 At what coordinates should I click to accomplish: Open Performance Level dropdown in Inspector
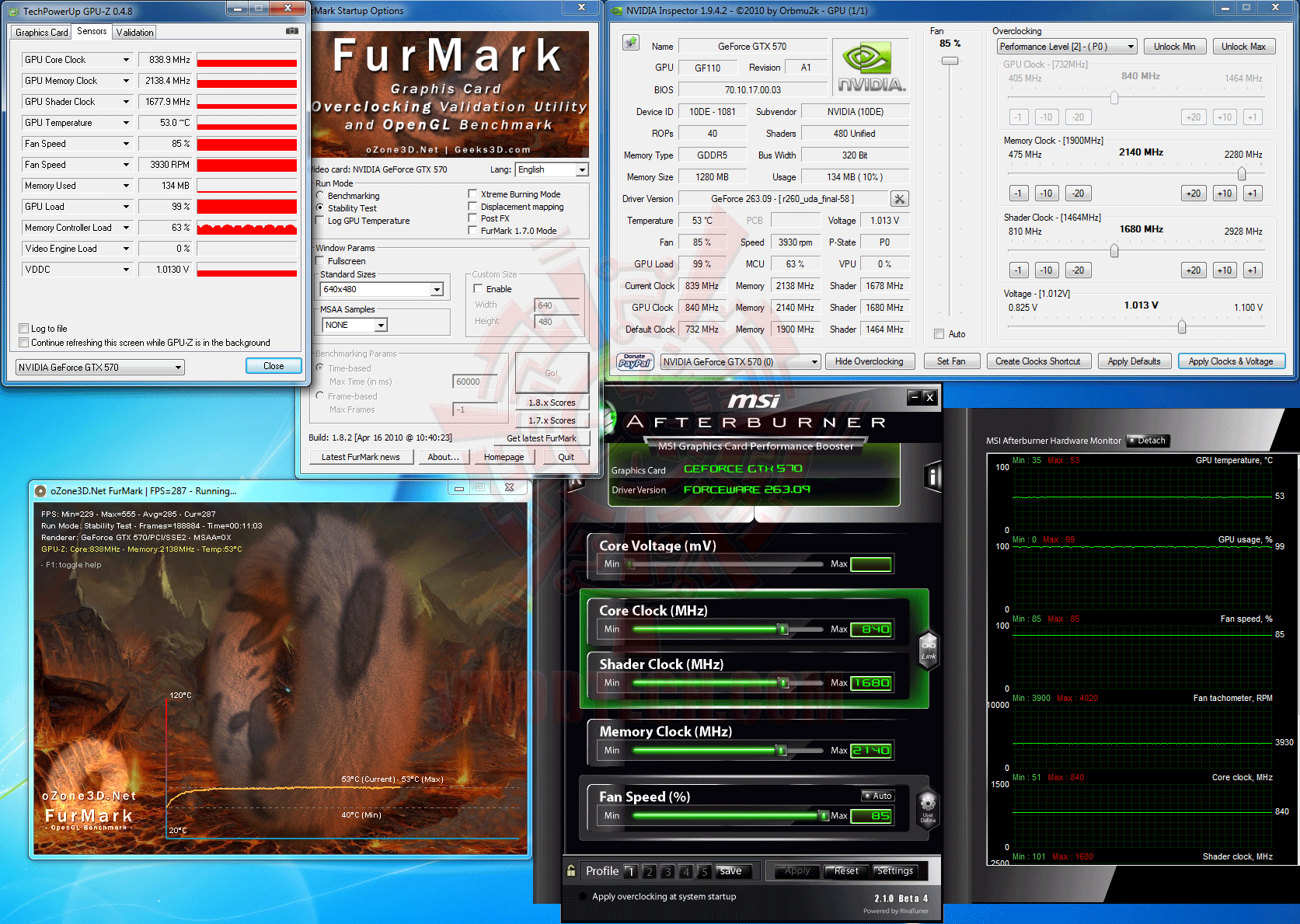point(1067,47)
